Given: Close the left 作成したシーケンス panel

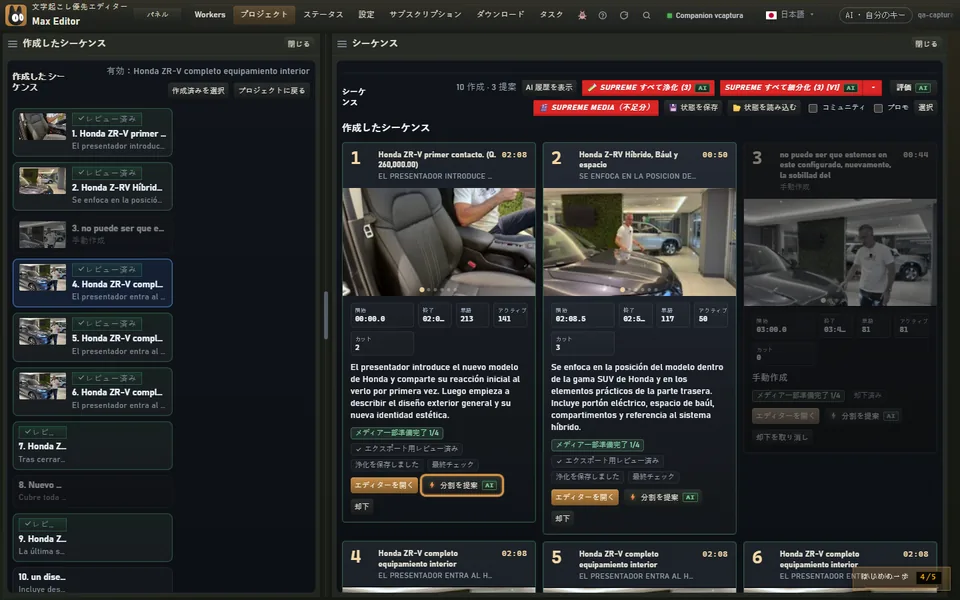Looking at the screenshot, I should [x=299, y=44].
